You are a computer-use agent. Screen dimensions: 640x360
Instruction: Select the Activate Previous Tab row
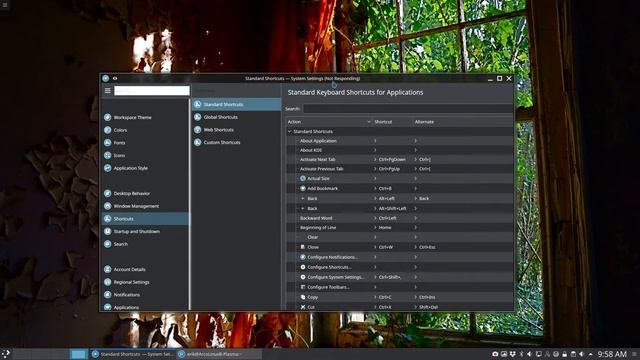pyautogui.click(x=400, y=169)
